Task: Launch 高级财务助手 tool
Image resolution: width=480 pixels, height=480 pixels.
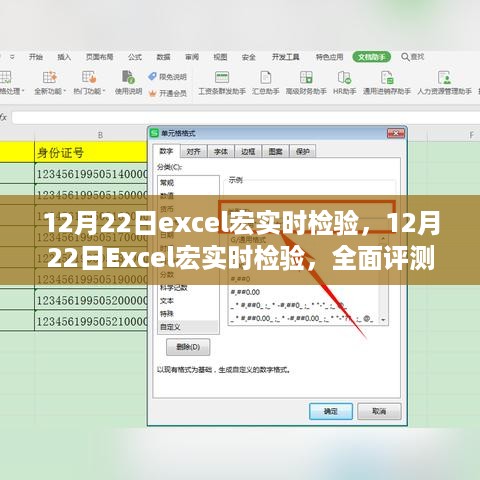Action: click(306, 83)
